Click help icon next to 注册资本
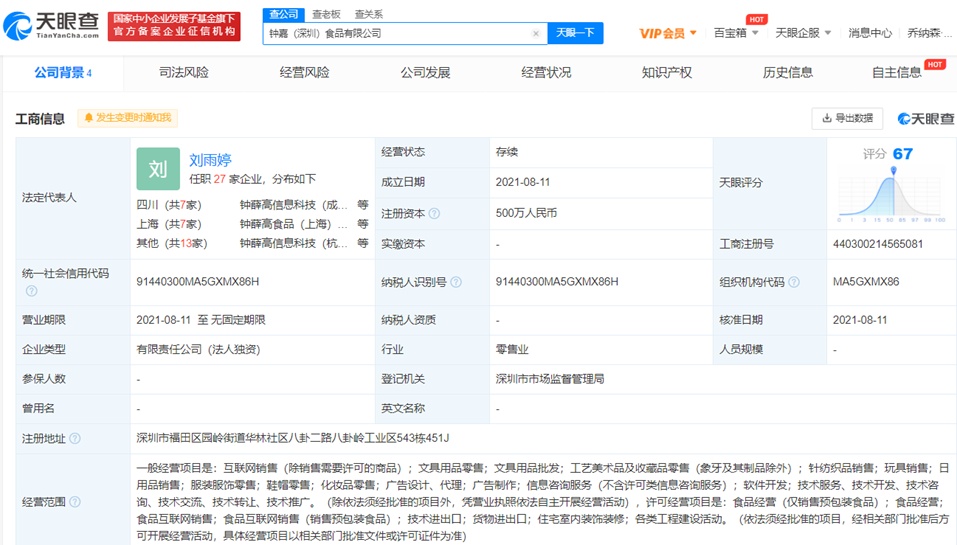 point(433,213)
